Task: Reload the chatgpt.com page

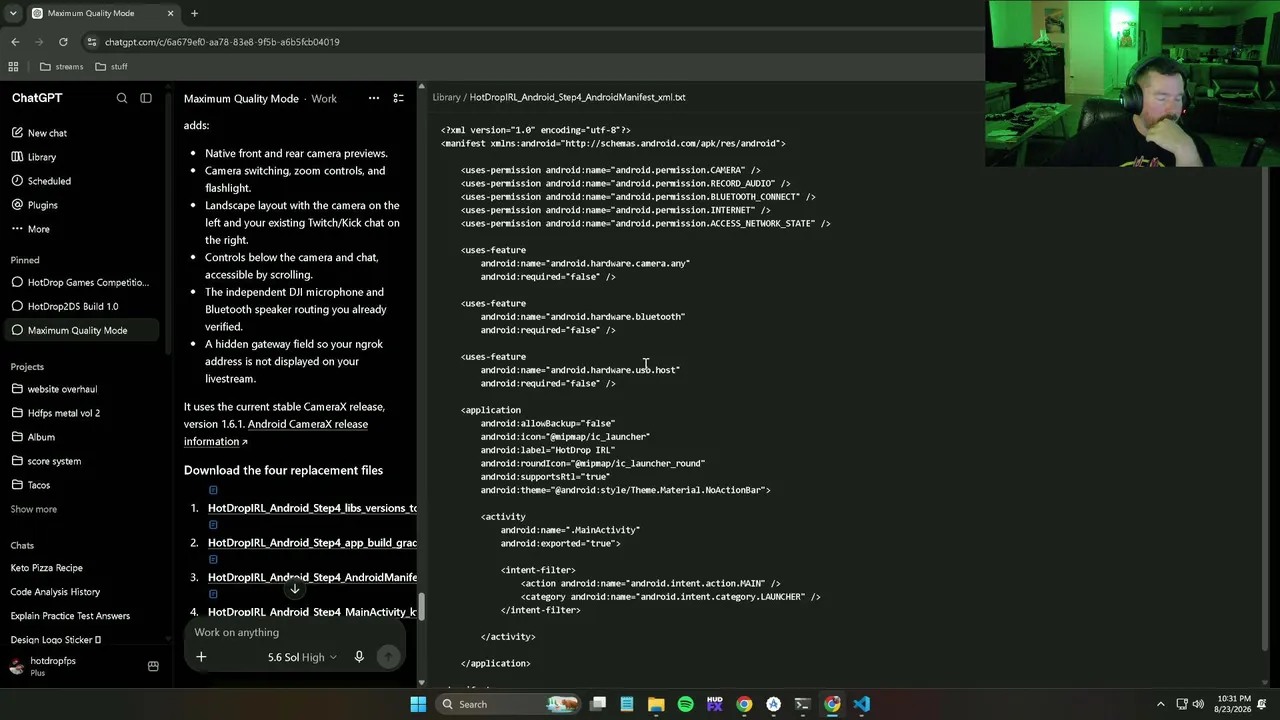Action: (63, 42)
